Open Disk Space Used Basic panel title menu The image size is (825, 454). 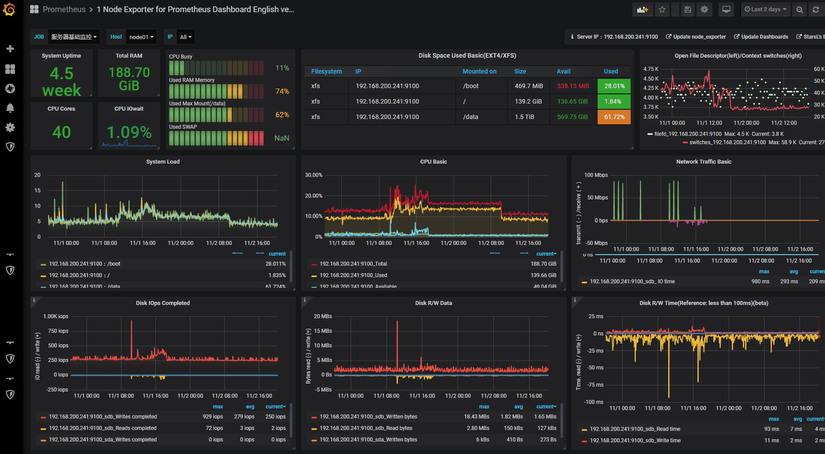[x=467, y=55]
